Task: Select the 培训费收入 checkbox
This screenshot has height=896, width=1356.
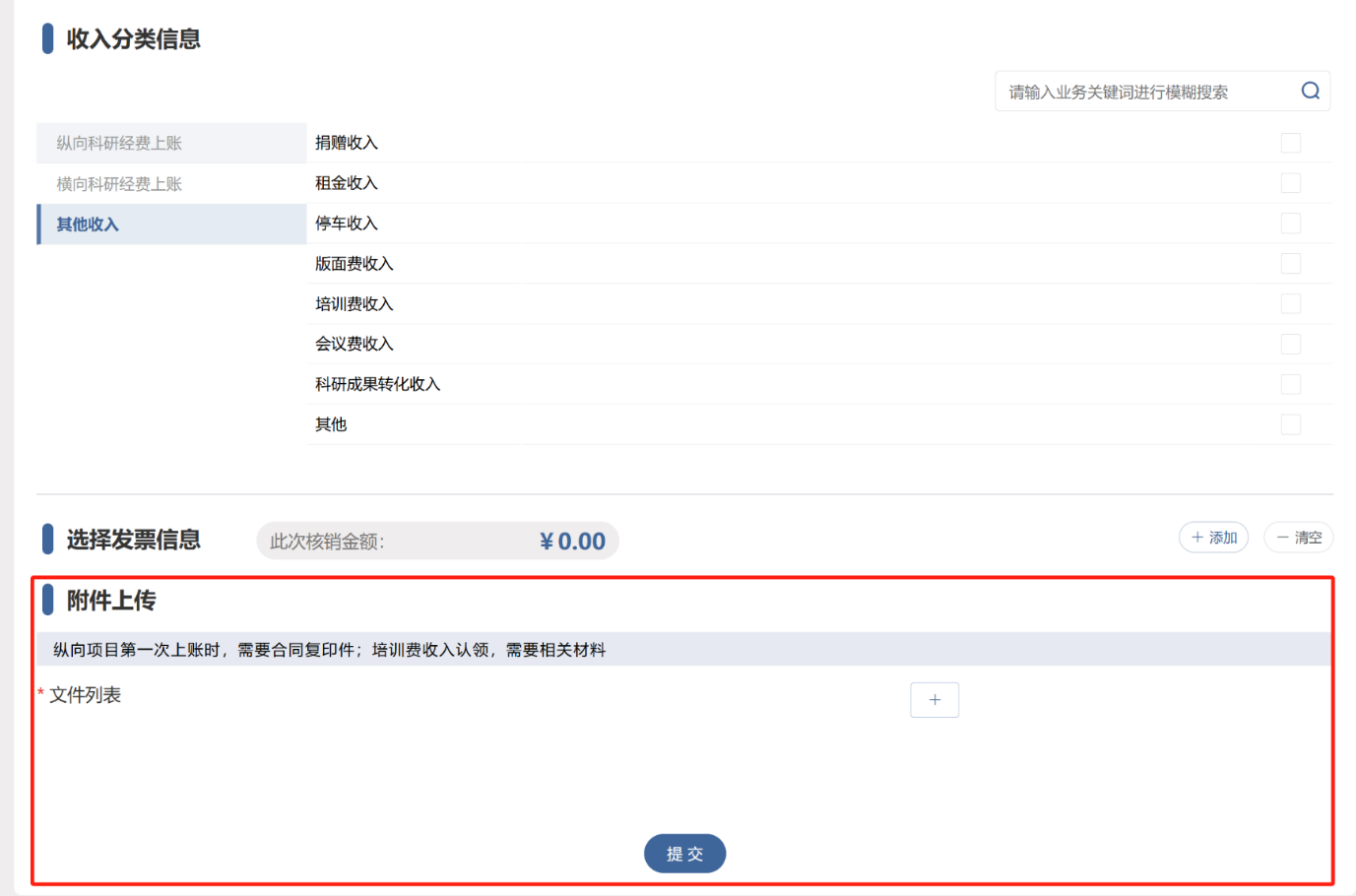Action: [x=1290, y=304]
